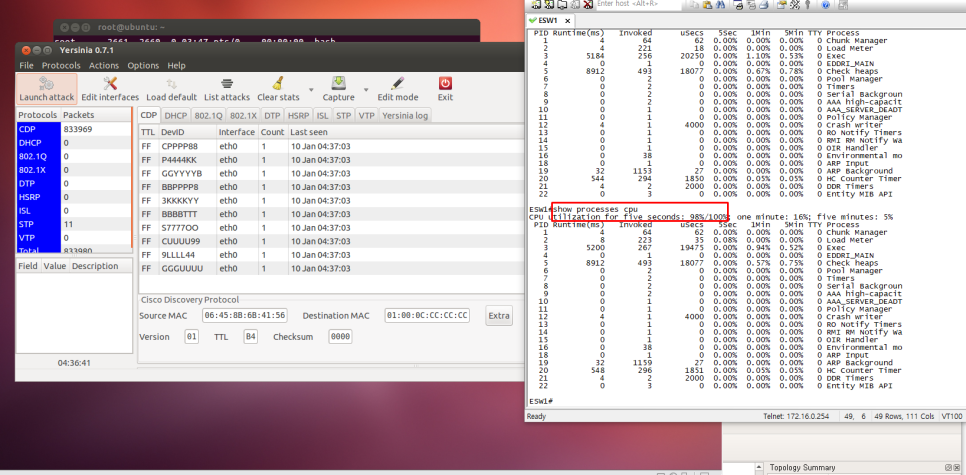
Task: Click the red X disconnect icon
Action: point(588,4)
